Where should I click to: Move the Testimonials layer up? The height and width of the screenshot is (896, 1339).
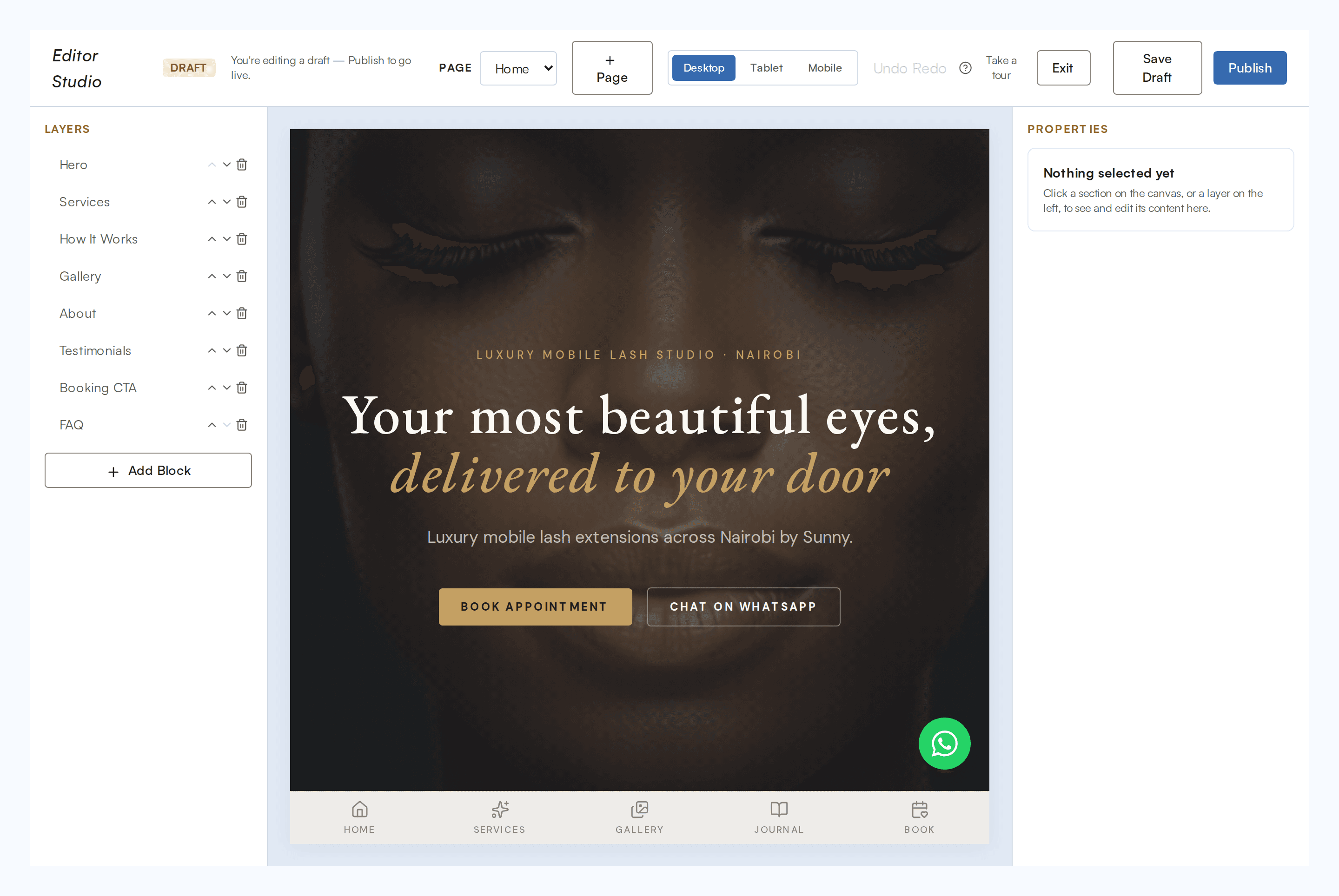[x=212, y=350]
